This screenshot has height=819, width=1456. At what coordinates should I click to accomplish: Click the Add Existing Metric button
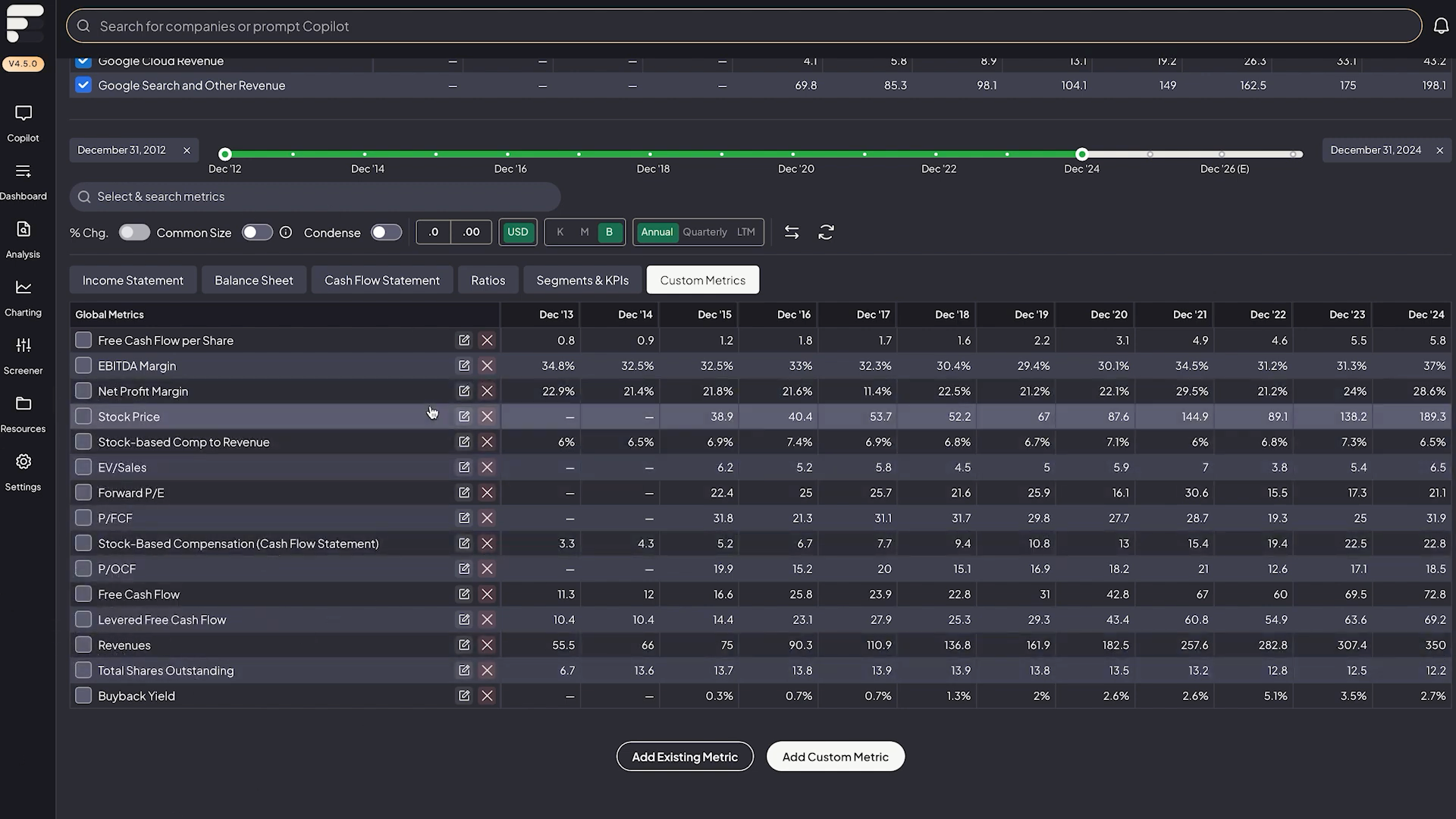click(684, 757)
